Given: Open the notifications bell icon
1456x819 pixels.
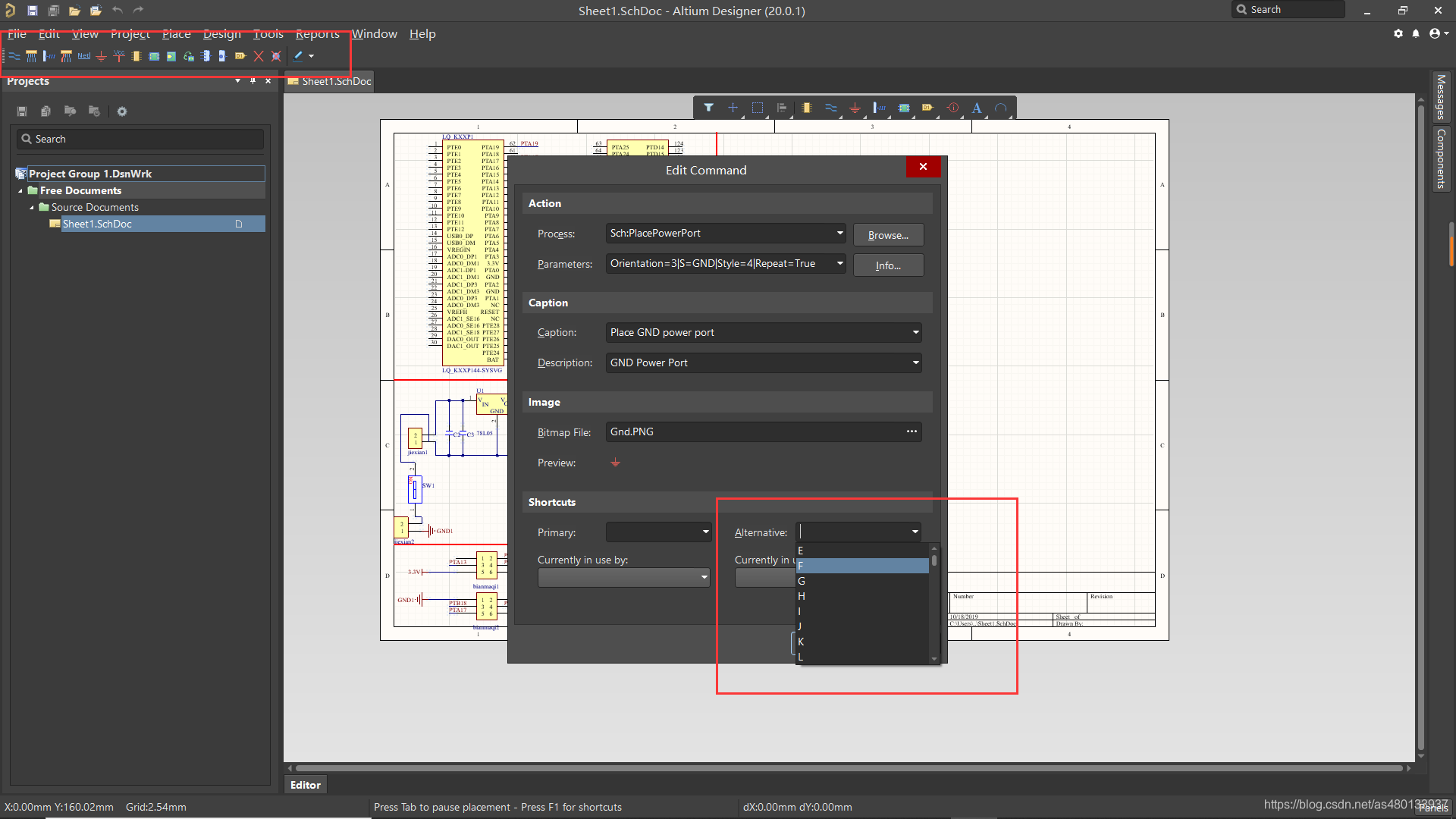Looking at the screenshot, I should tap(1416, 33).
